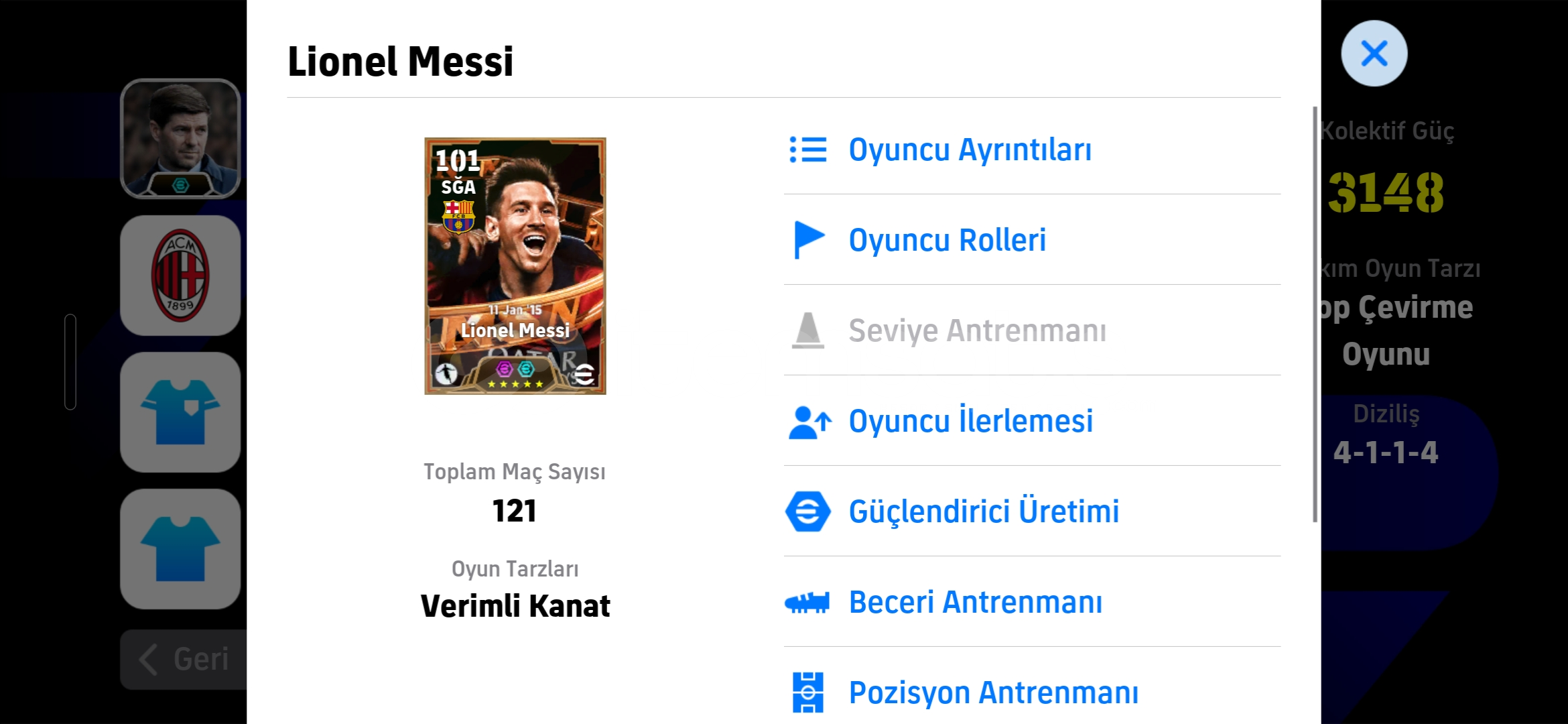
Task: Select the manager portrait thumbnail
Action: (x=180, y=139)
